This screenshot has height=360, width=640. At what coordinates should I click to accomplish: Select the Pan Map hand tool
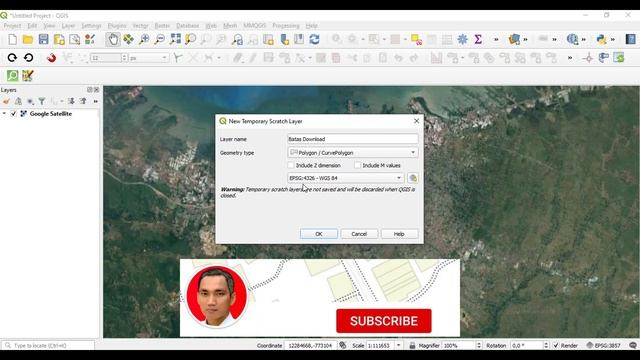[113, 40]
